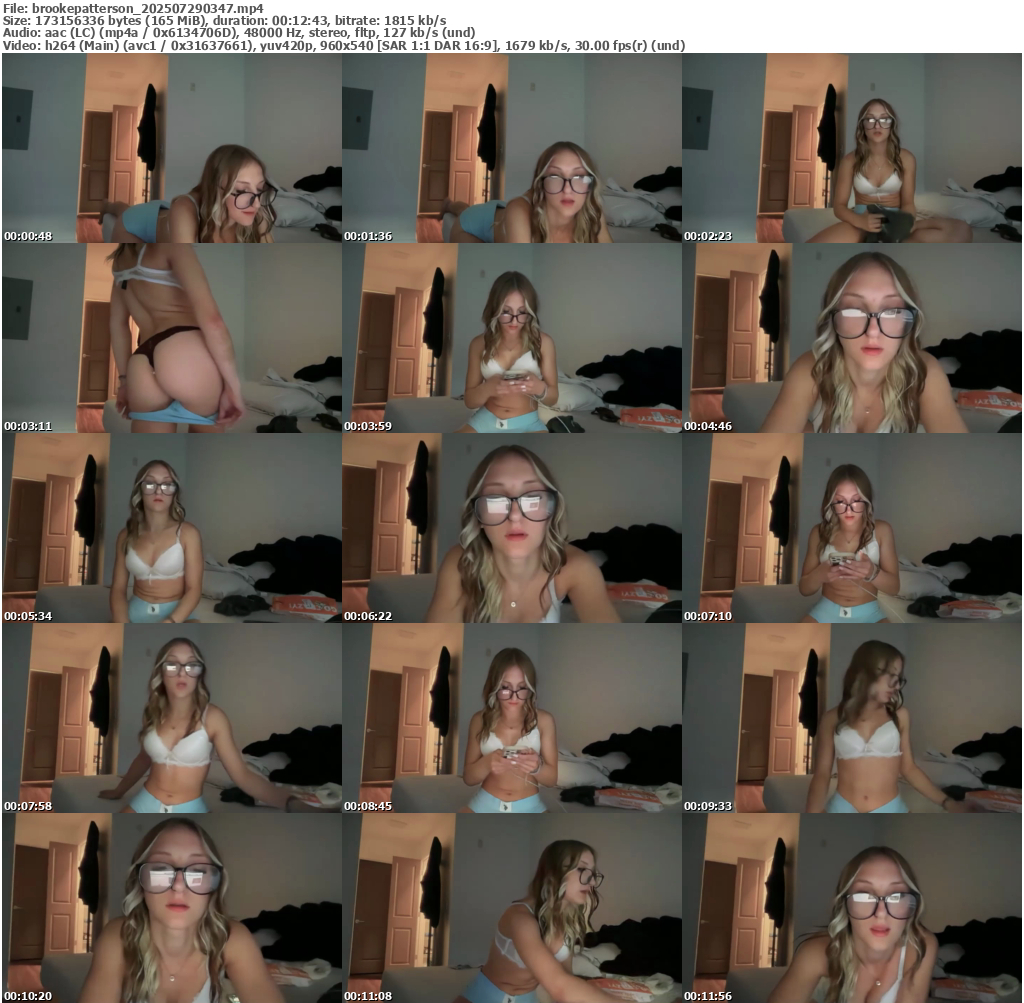Image resolution: width=1024 pixels, height=1003 pixels.
Task: Select the frame marked 00:02:23
Action: (x=852, y=148)
